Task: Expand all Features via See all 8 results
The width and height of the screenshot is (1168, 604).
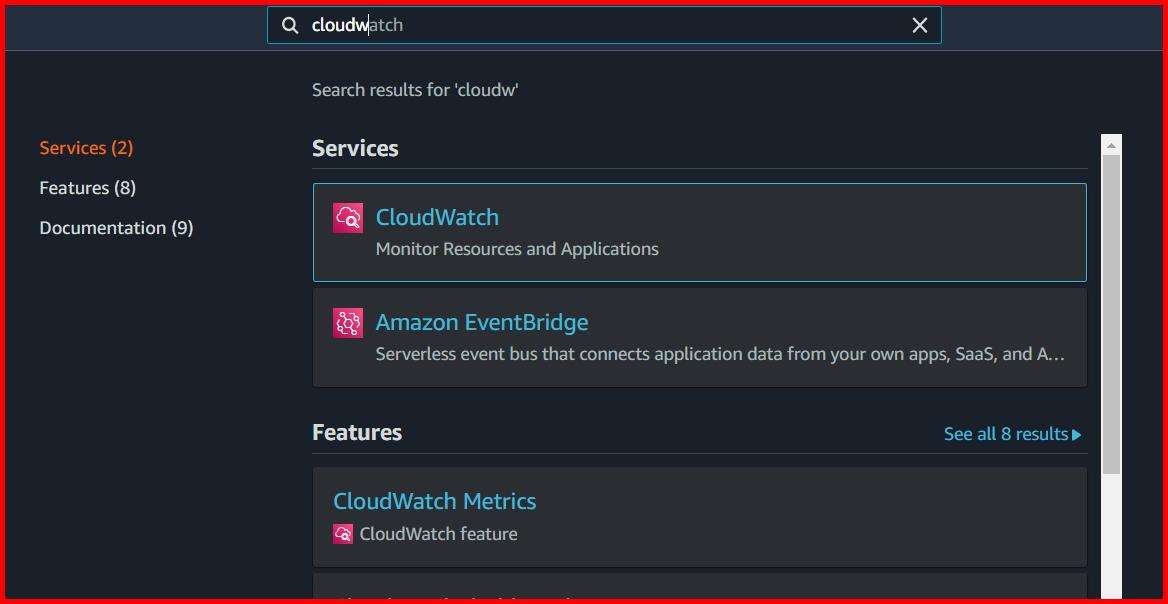Action: pyautogui.click(x=1012, y=433)
